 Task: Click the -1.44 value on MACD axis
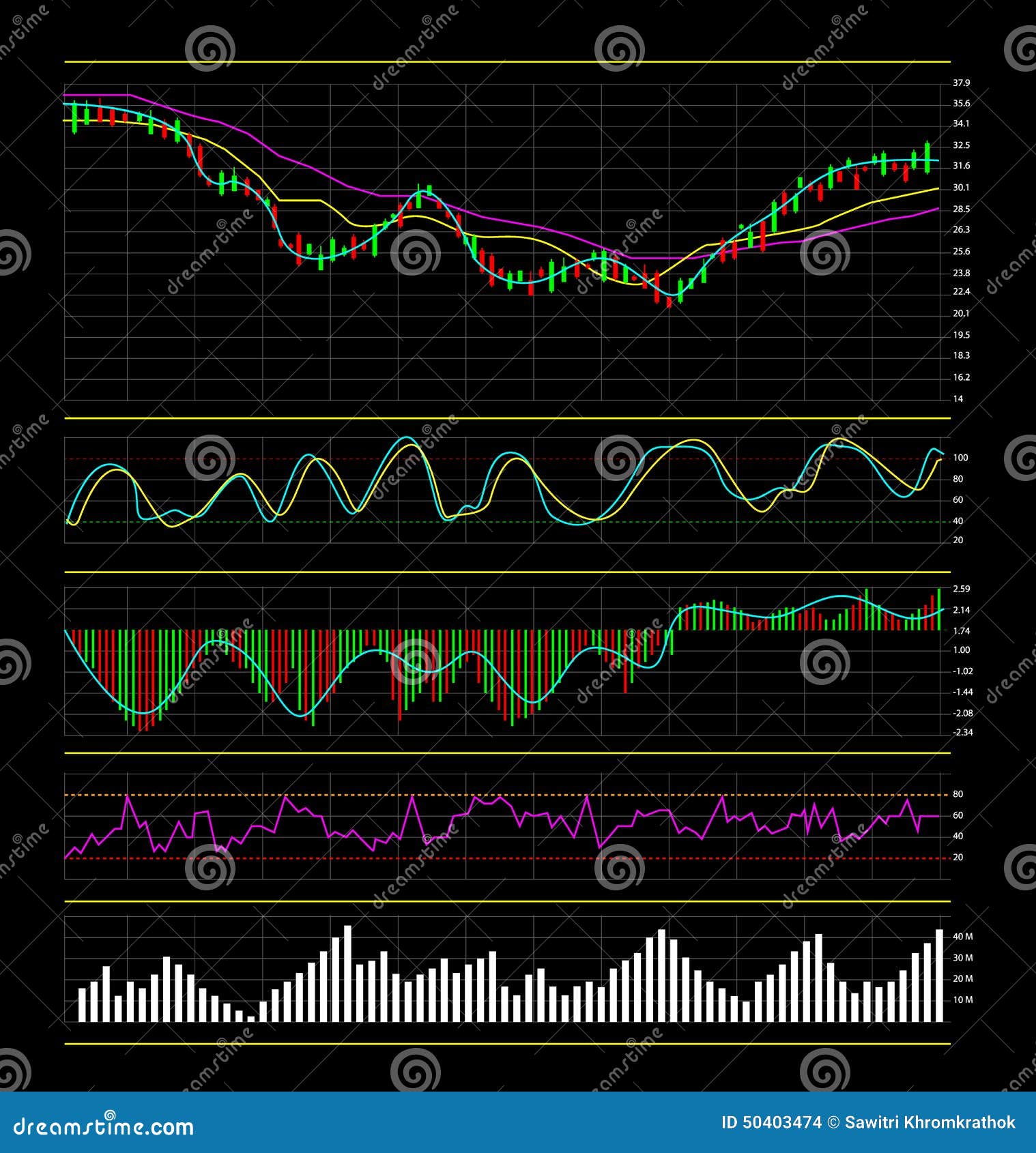[x=962, y=692]
